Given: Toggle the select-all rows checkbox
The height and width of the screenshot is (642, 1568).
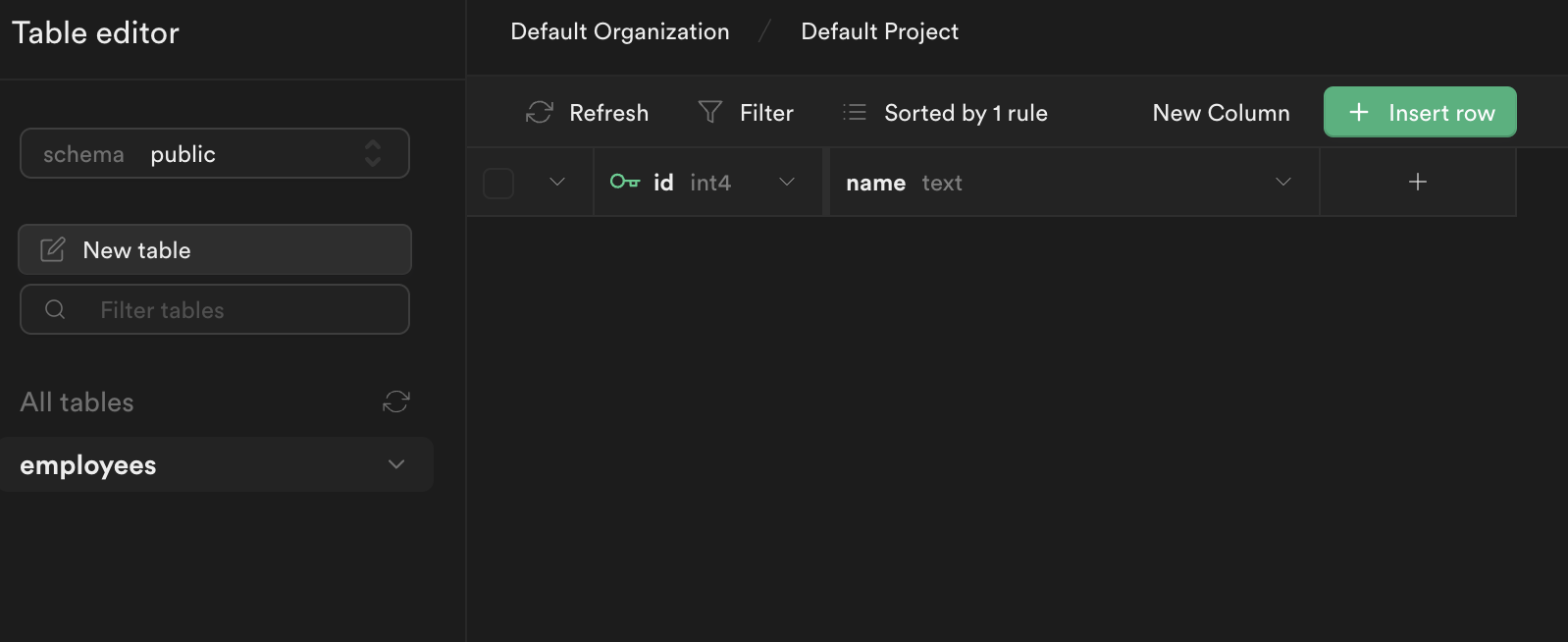Looking at the screenshot, I should click(x=497, y=183).
